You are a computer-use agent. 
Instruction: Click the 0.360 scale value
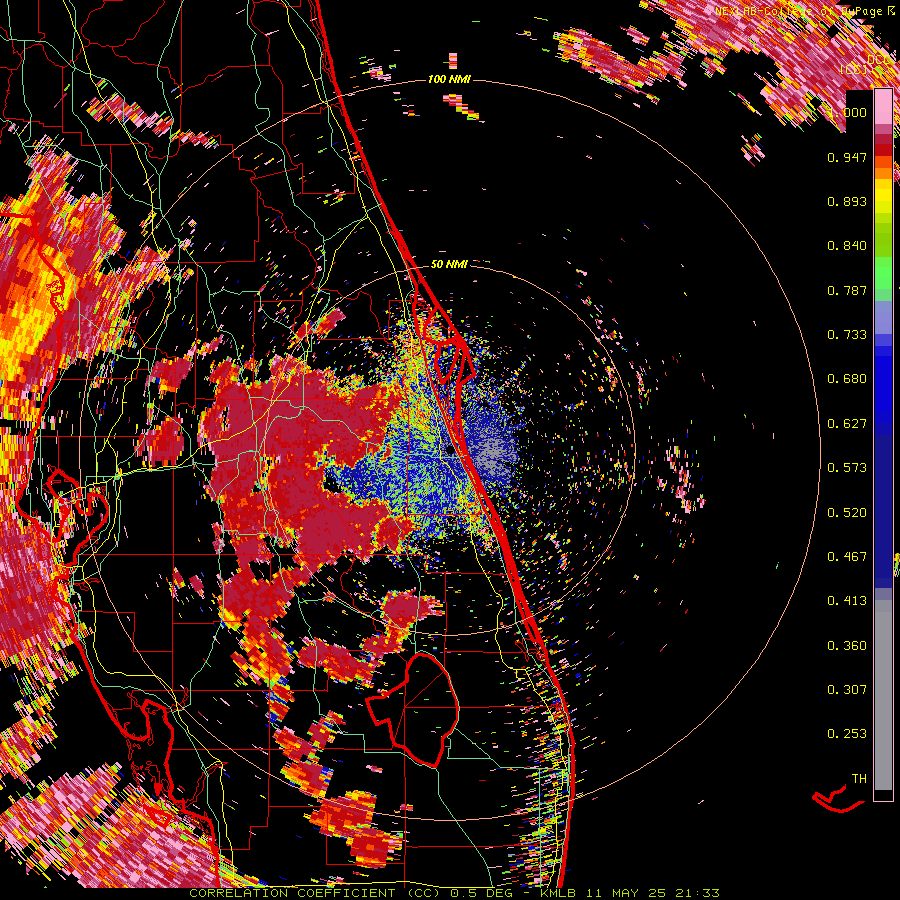[x=847, y=646]
